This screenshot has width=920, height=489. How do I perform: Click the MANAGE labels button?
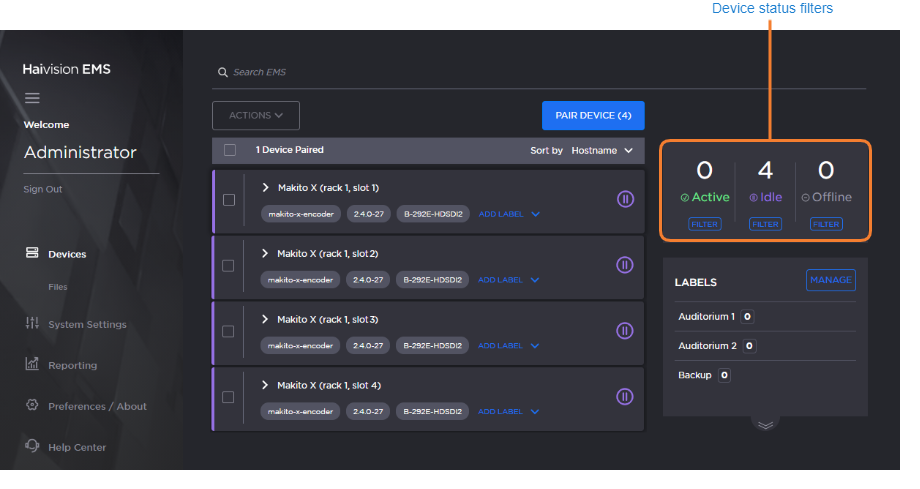(830, 281)
